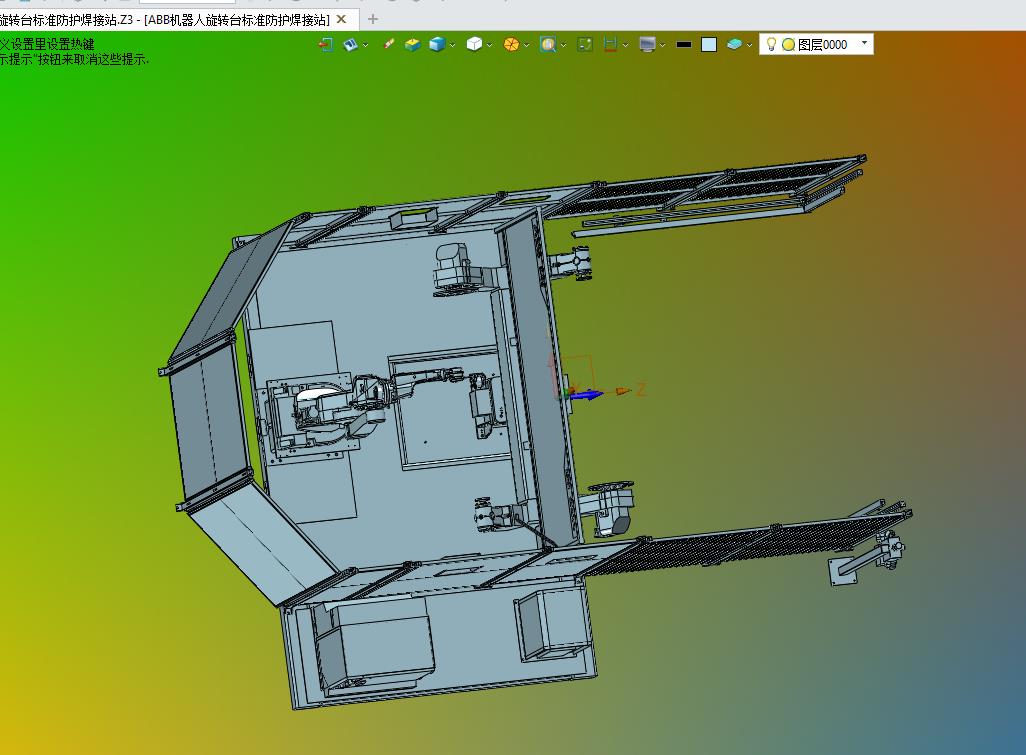The height and width of the screenshot is (755, 1026).
Task: Open the 图层0000 layer dropdown
Action: pyautogui.click(x=864, y=44)
